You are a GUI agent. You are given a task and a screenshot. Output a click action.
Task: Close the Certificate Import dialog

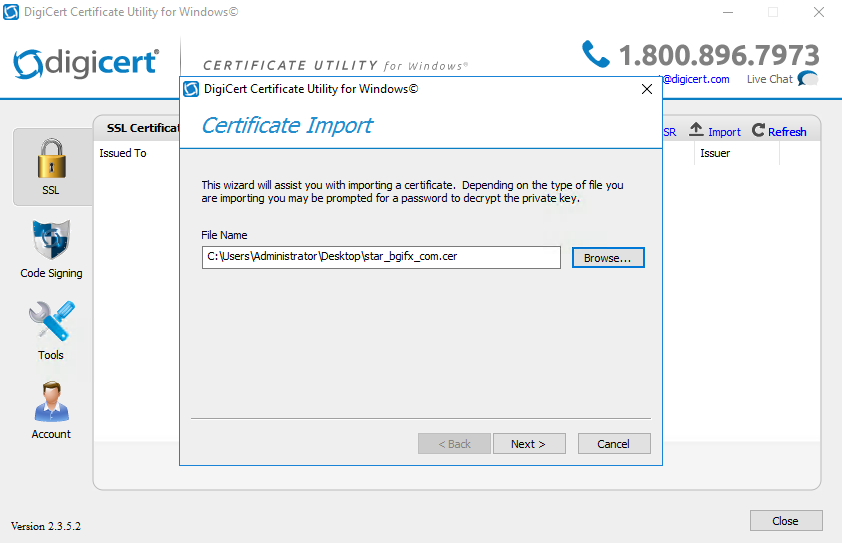(x=647, y=89)
